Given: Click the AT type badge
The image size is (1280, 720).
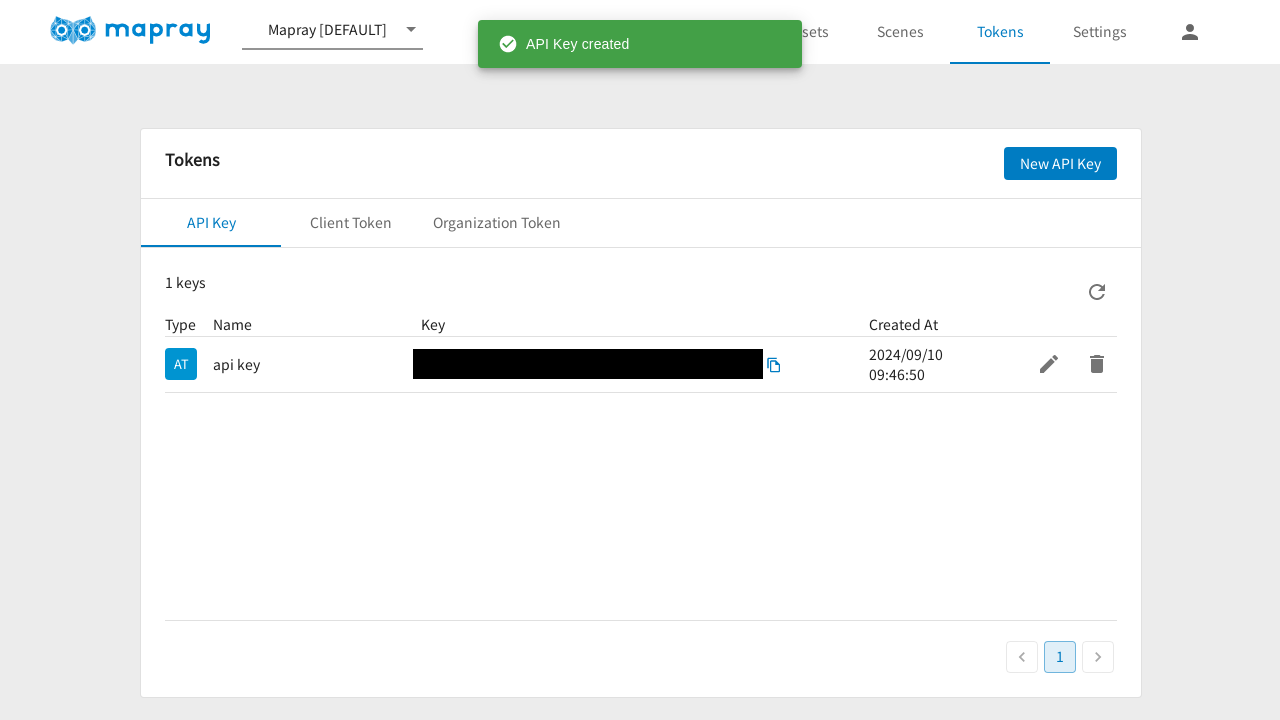Looking at the screenshot, I should point(181,364).
